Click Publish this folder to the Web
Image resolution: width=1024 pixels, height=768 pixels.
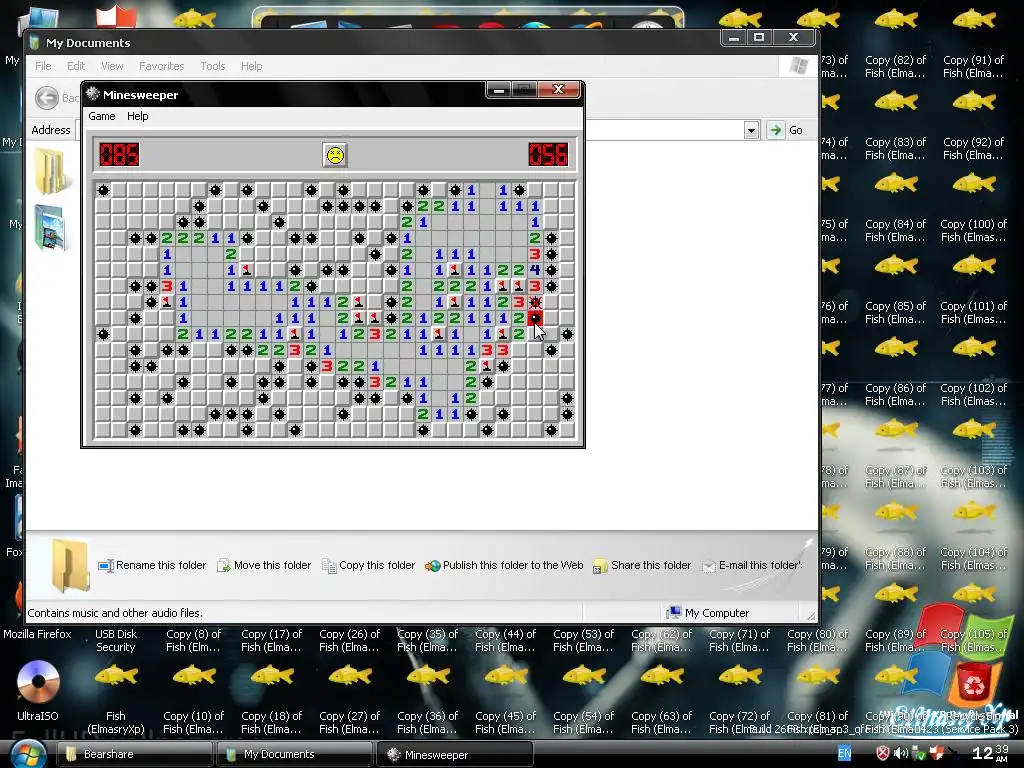pos(504,566)
